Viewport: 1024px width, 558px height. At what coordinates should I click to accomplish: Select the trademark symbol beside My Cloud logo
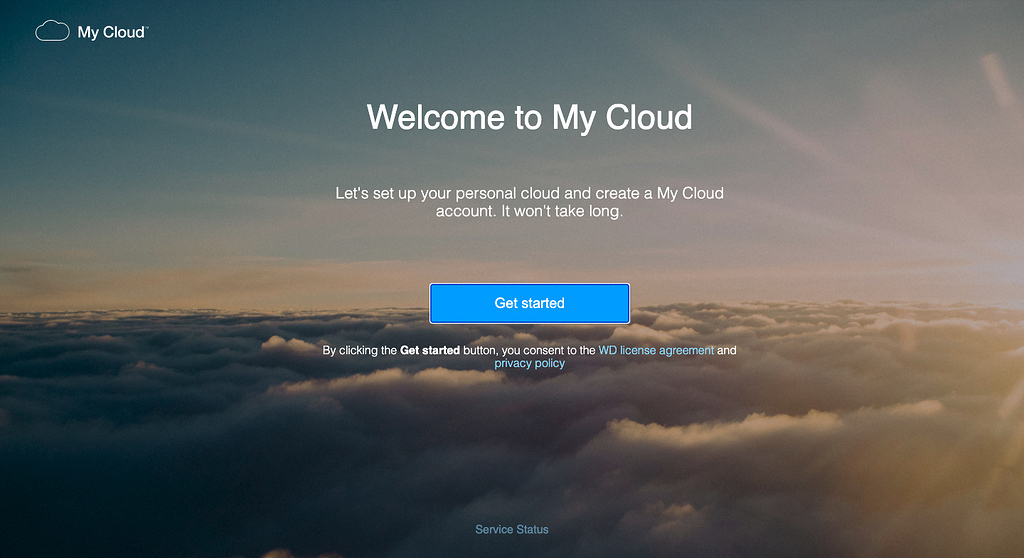coord(147,28)
